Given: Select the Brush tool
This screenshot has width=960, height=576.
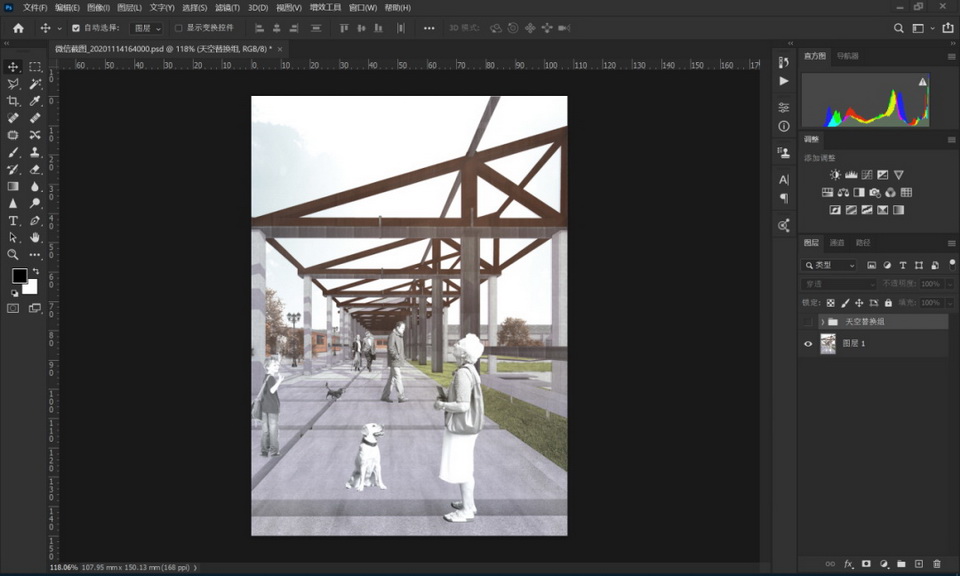Looking at the screenshot, I should pos(13,152).
